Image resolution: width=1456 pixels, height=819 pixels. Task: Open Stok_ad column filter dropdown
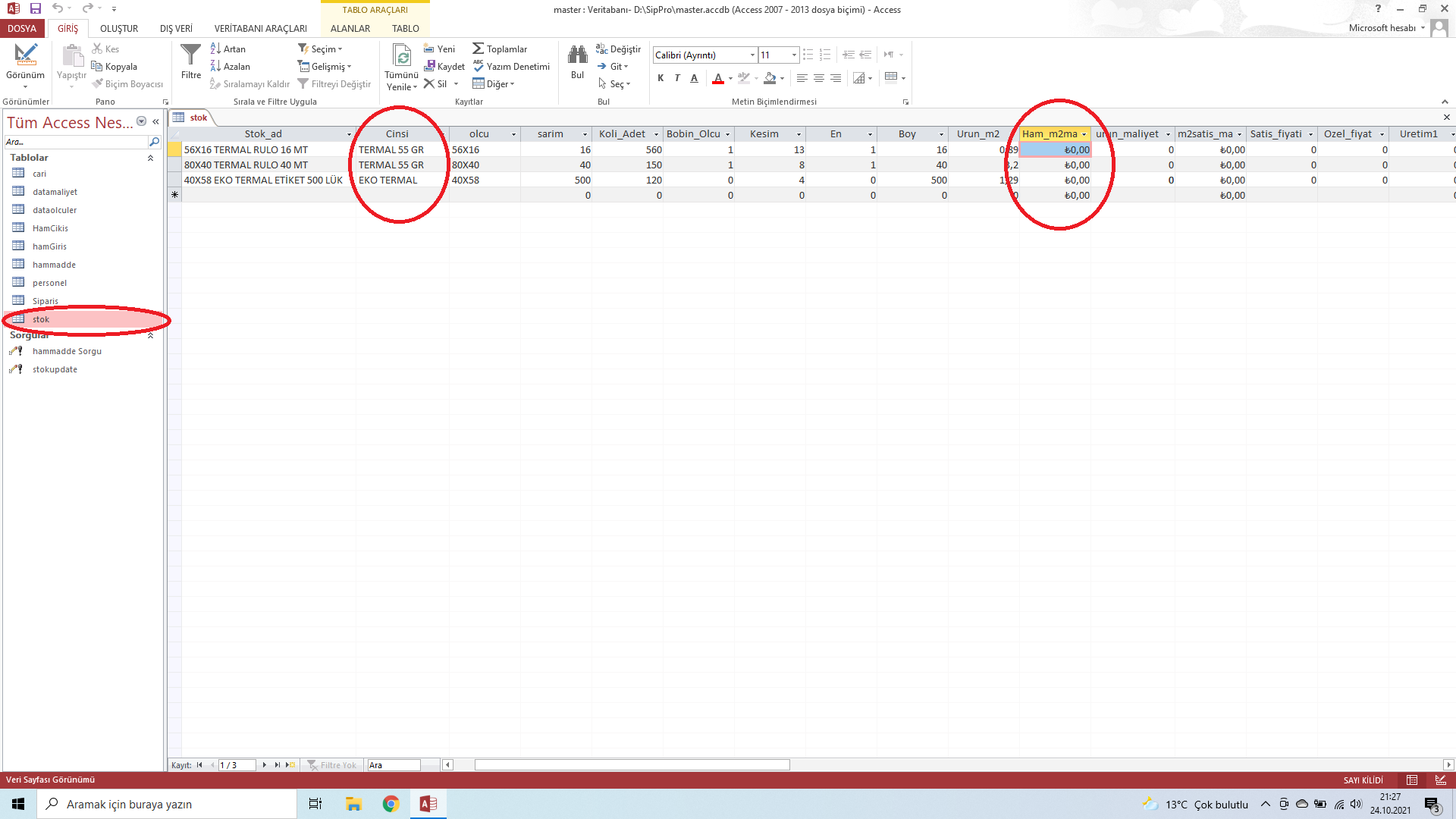tap(349, 134)
